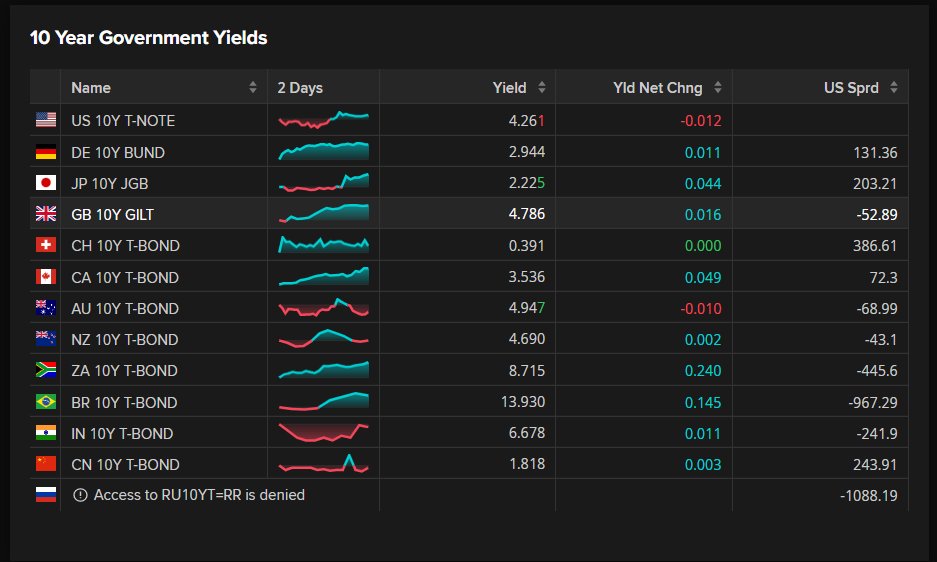Viewport: 937px width, 562px height.
Task: Click the NZ 10Y T-BOND spread value -43.1
Action: point(881,340)
